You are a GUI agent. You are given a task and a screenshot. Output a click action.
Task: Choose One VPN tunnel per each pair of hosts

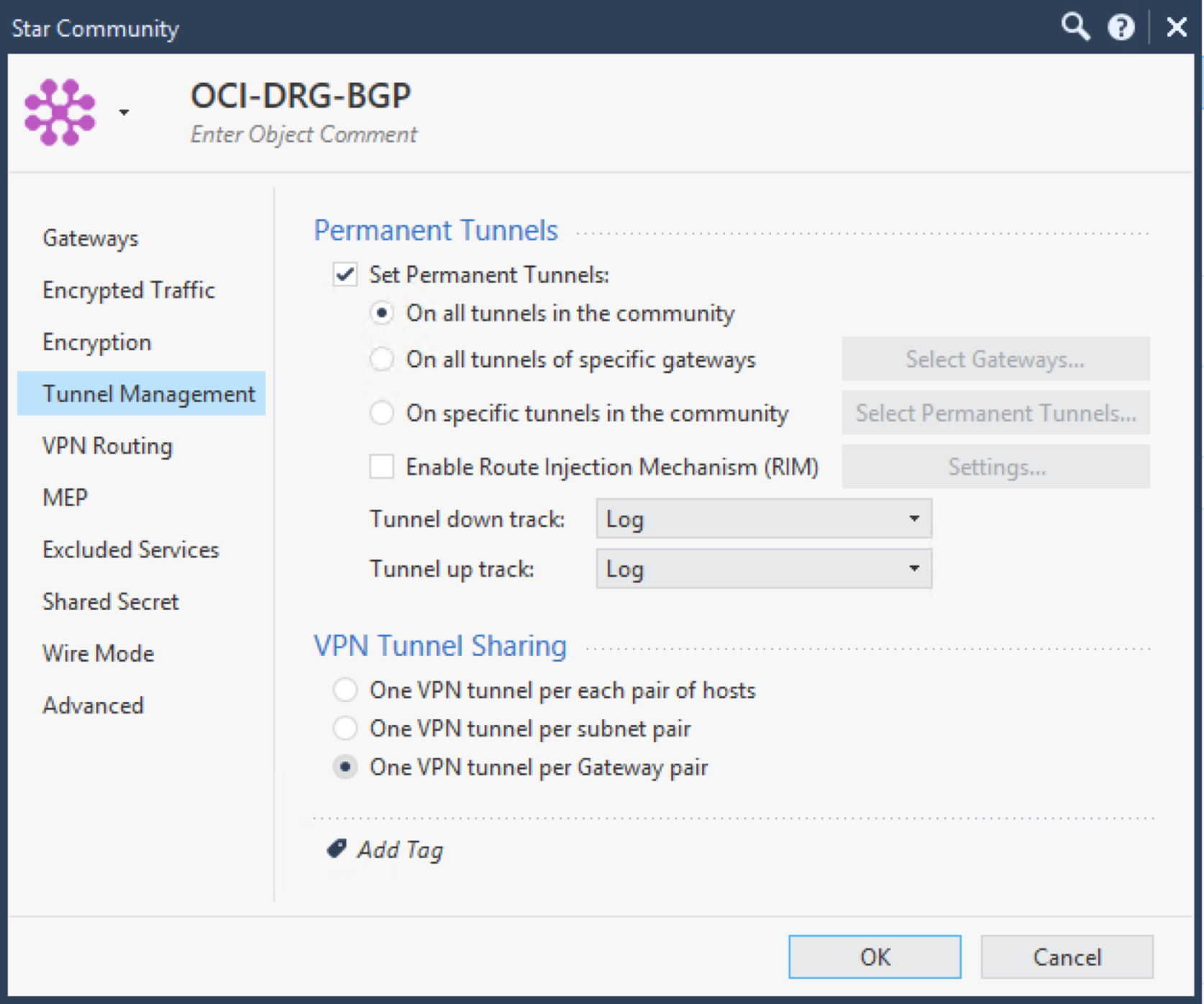(x=345, y=690)
